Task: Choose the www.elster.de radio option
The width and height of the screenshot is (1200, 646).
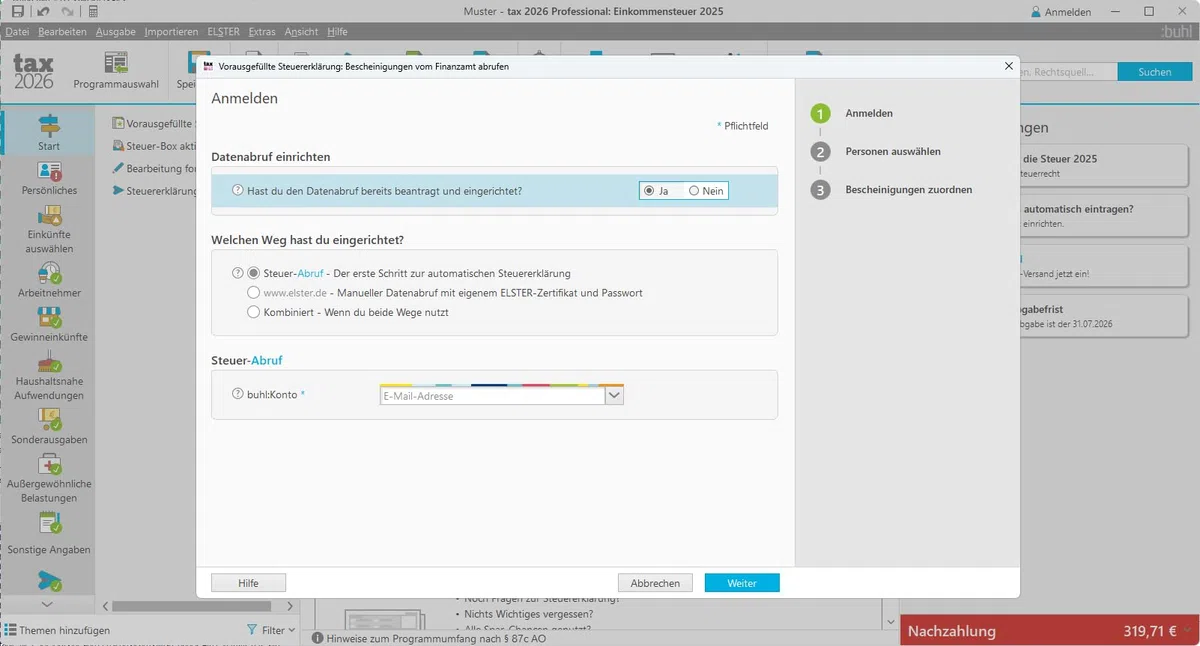Action: click(x=254, y=293)
